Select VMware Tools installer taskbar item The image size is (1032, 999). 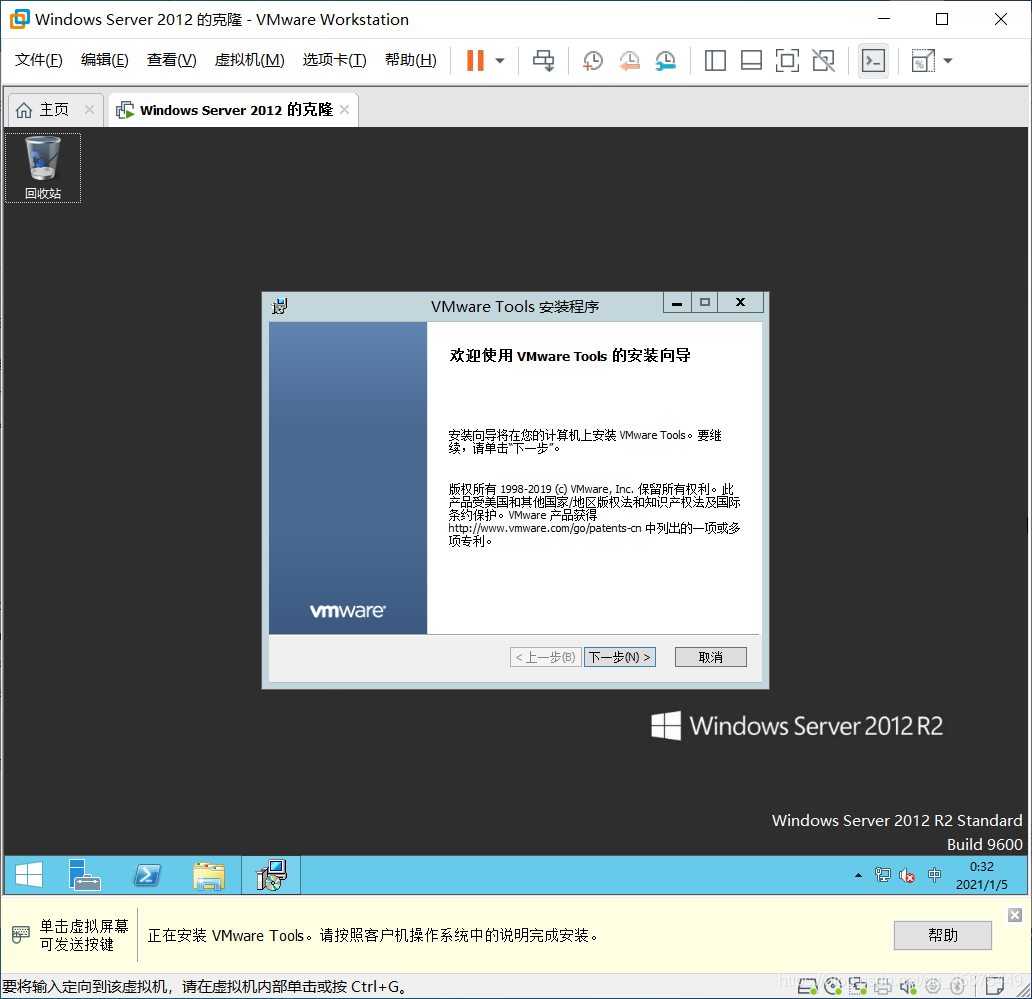point(271,875)
